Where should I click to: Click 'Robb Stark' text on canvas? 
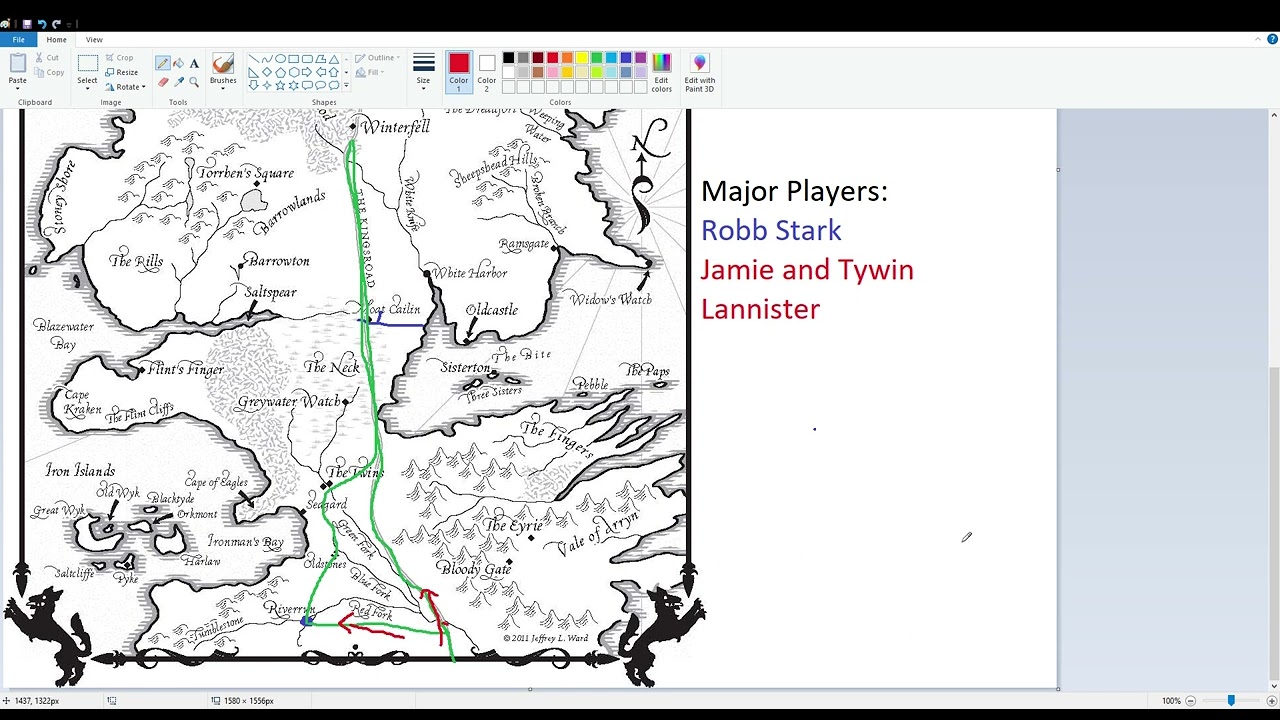point(771,230)
